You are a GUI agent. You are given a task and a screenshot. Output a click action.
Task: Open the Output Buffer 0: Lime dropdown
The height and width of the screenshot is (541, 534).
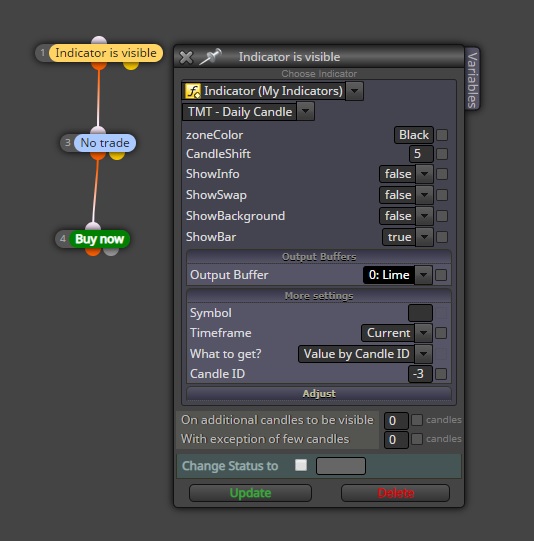tap(423, 275)
